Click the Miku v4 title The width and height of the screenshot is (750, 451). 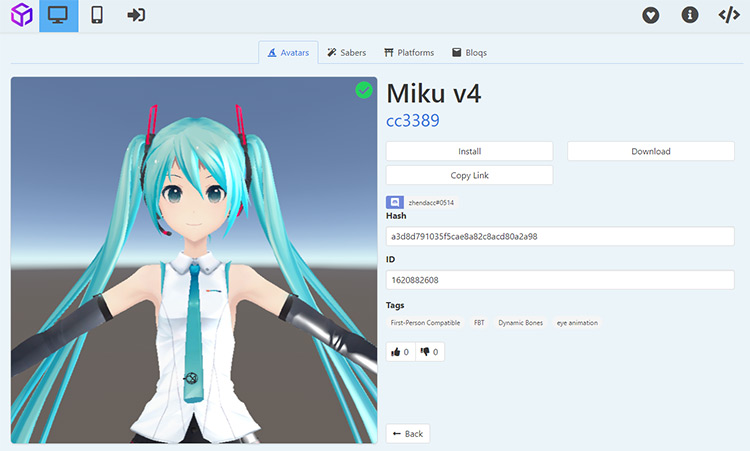point(433,93)
